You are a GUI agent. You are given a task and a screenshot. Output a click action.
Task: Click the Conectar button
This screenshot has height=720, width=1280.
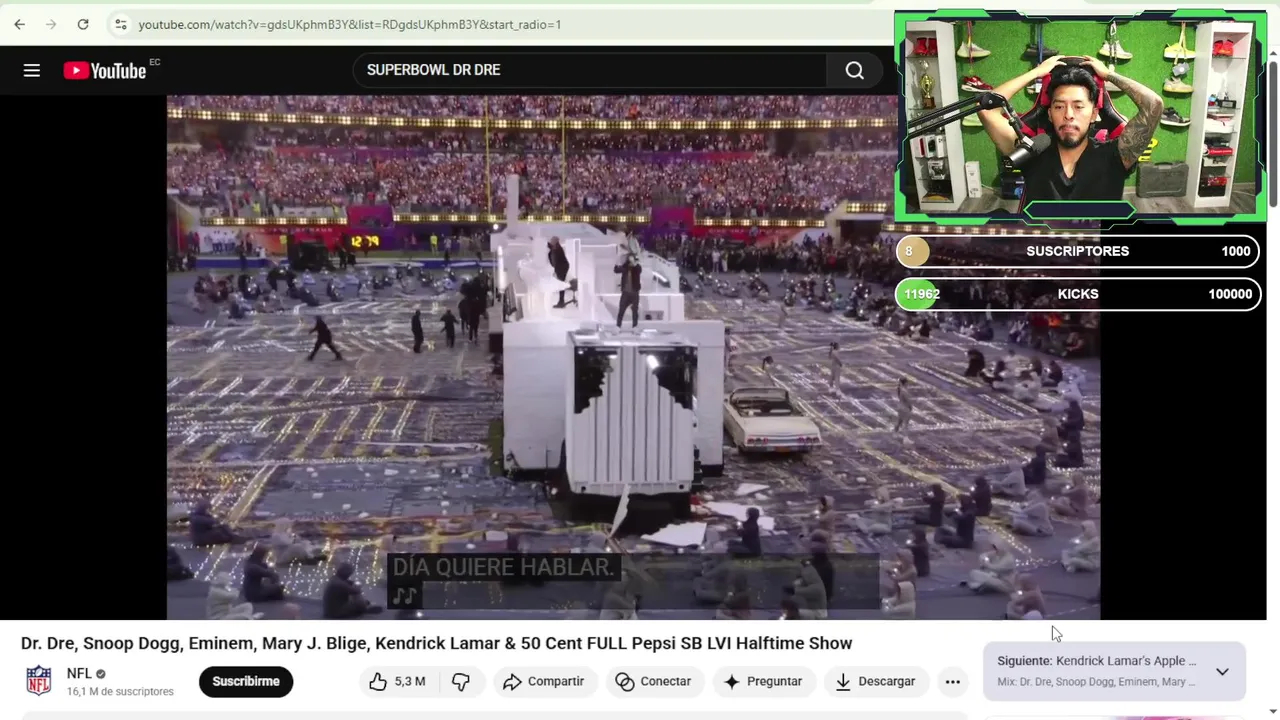tap(653, 681)
